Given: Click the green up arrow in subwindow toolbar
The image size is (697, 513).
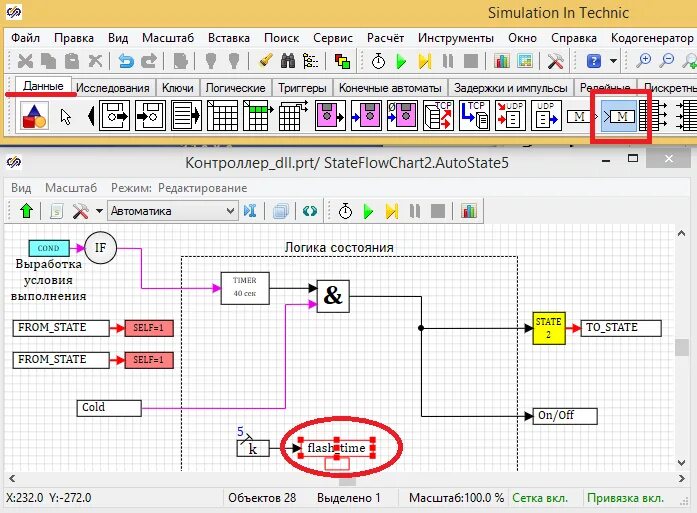Looking at the screenshot, I should (27, 210).
